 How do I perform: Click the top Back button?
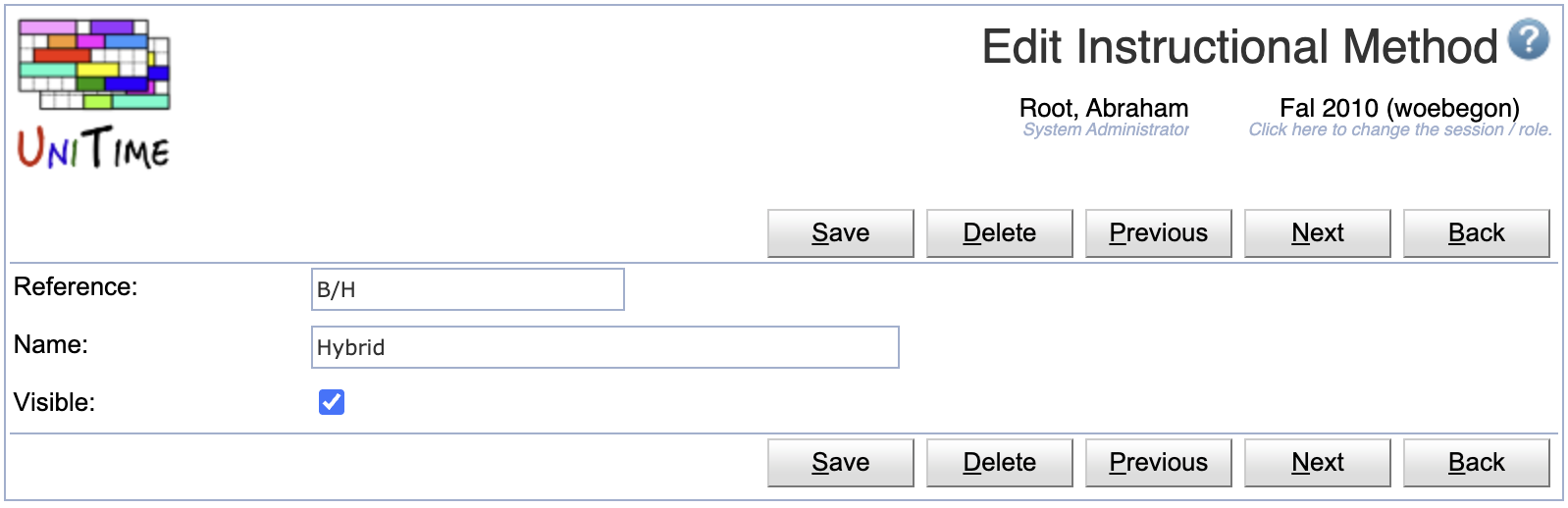(1477, 233)
